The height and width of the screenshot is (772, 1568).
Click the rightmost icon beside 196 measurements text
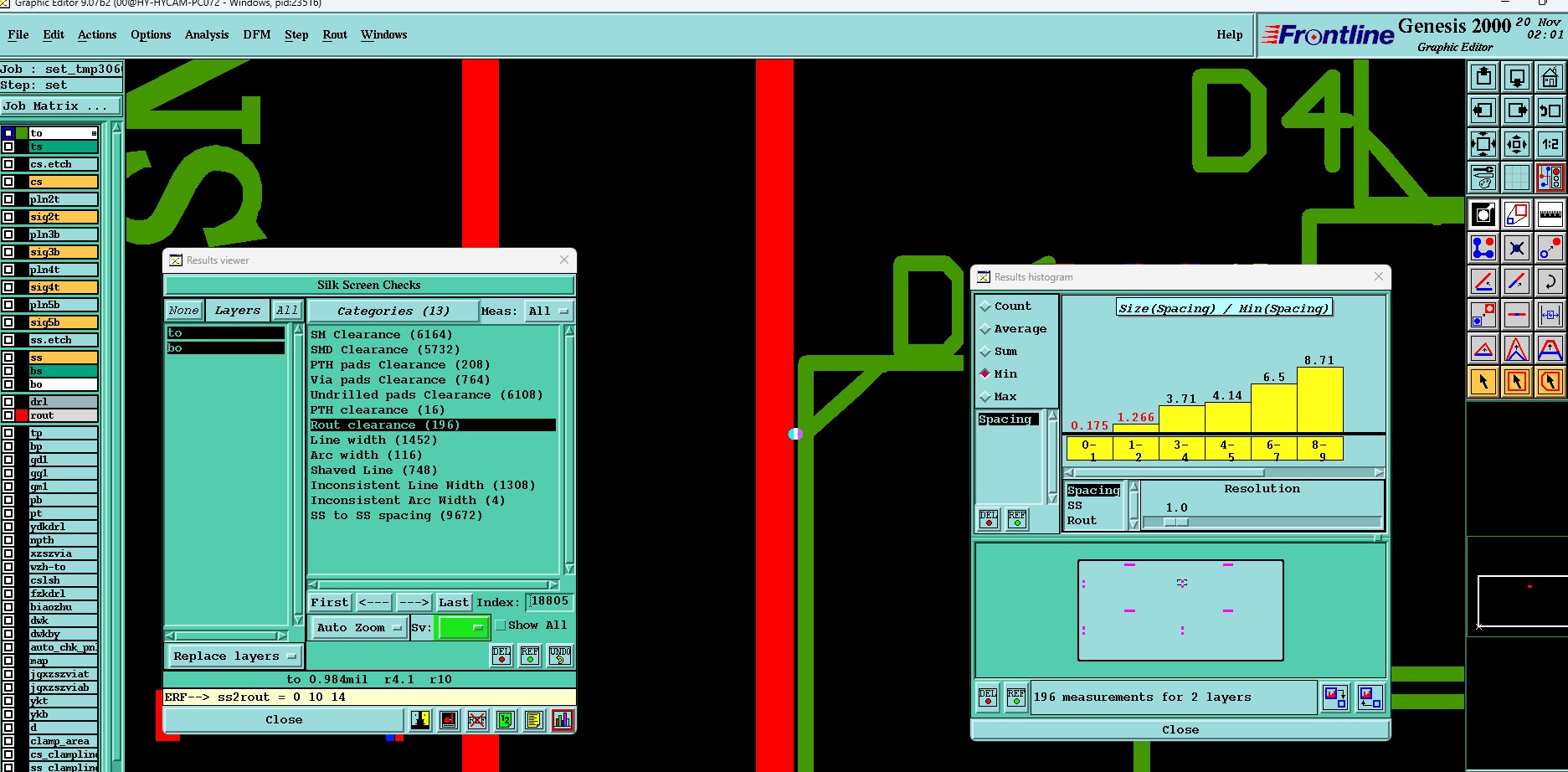click(x=1370, y=697)
